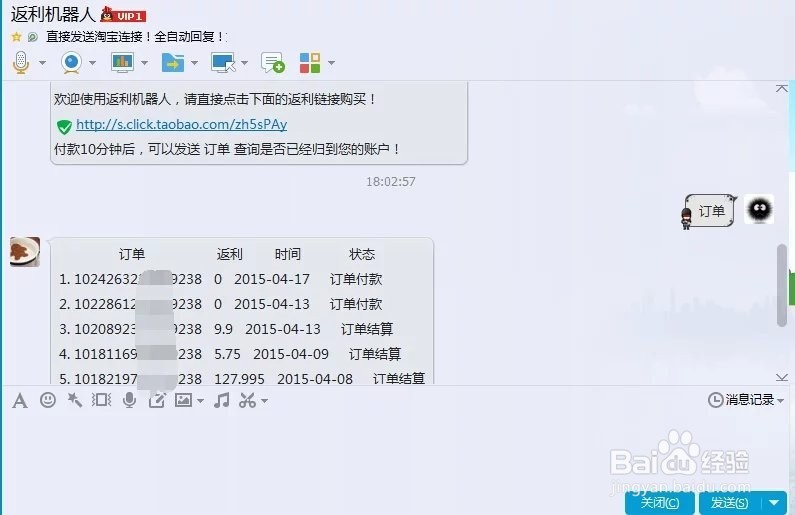This screenshot has height=515, width=795.
Task: Send a window shake icon
Action: coord(101,400)
